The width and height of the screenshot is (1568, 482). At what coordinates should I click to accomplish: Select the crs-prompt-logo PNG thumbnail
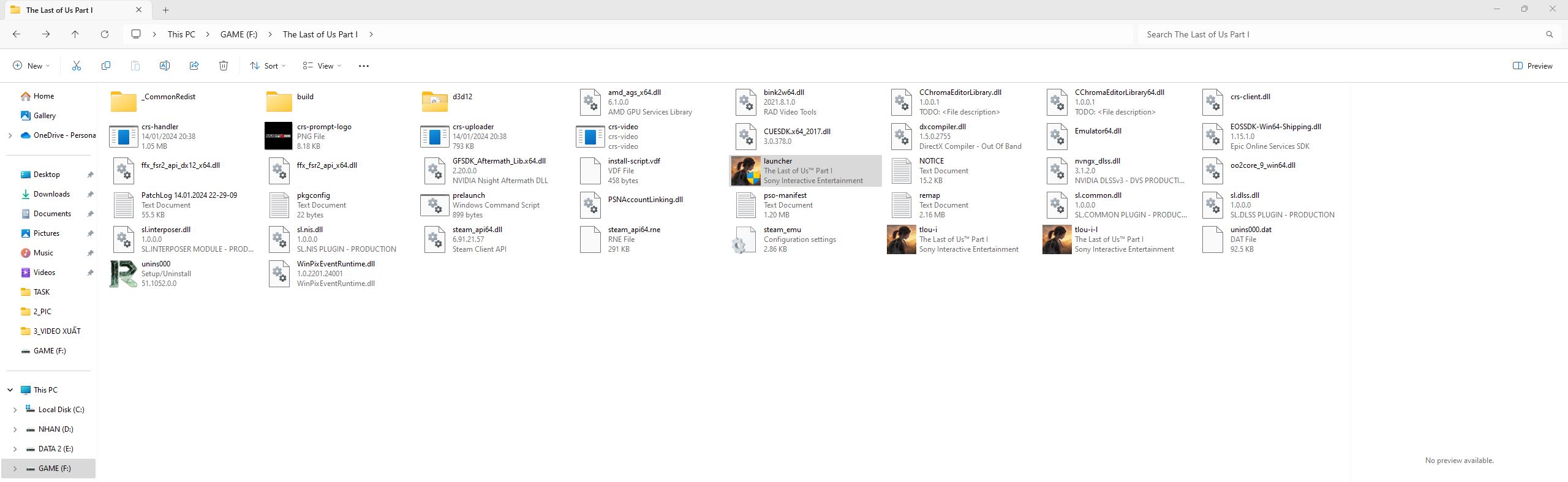coord(279,136)
